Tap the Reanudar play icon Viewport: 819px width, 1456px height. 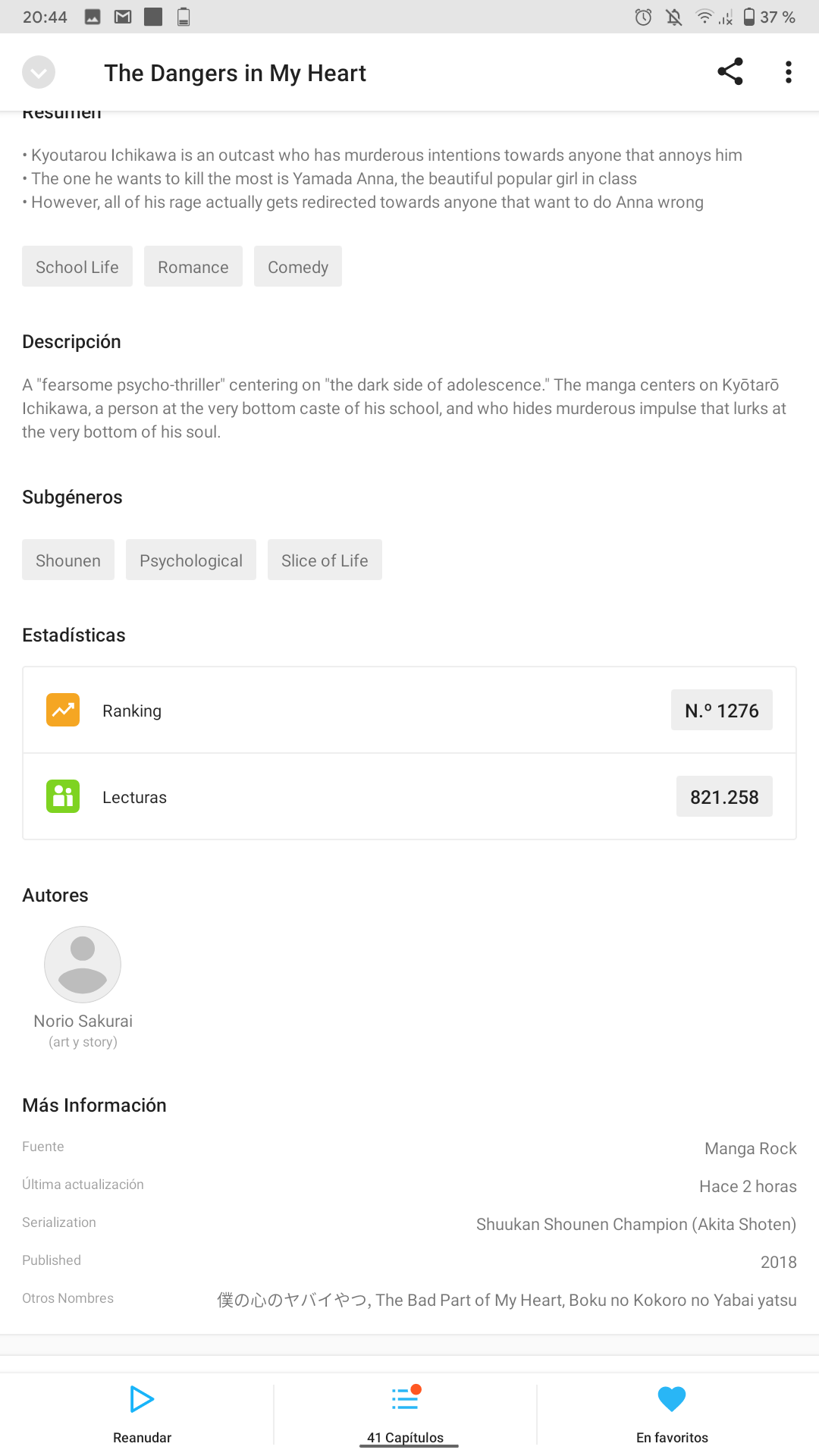point(142,1399)
